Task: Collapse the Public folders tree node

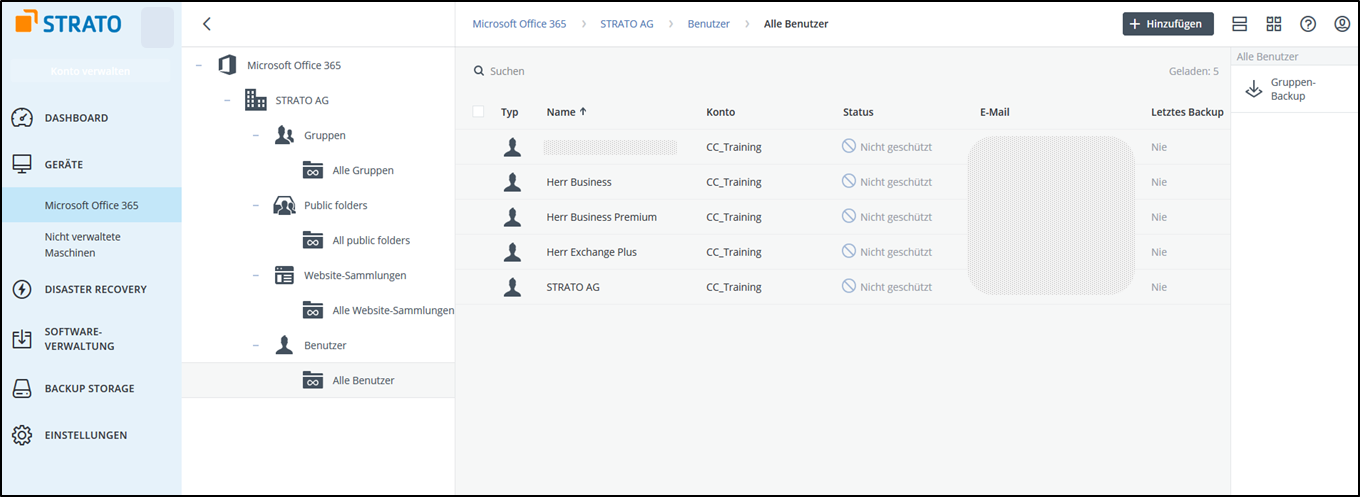Action: pos(257,205)
